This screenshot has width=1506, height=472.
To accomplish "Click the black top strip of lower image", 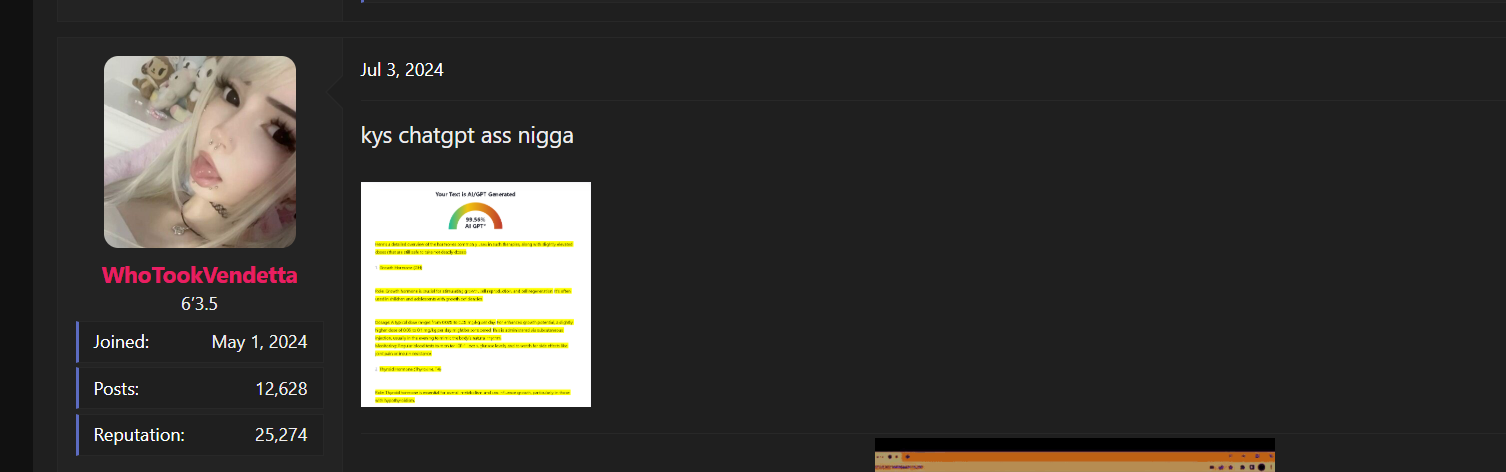I will pyautogui.click(x=1074, y=444).
